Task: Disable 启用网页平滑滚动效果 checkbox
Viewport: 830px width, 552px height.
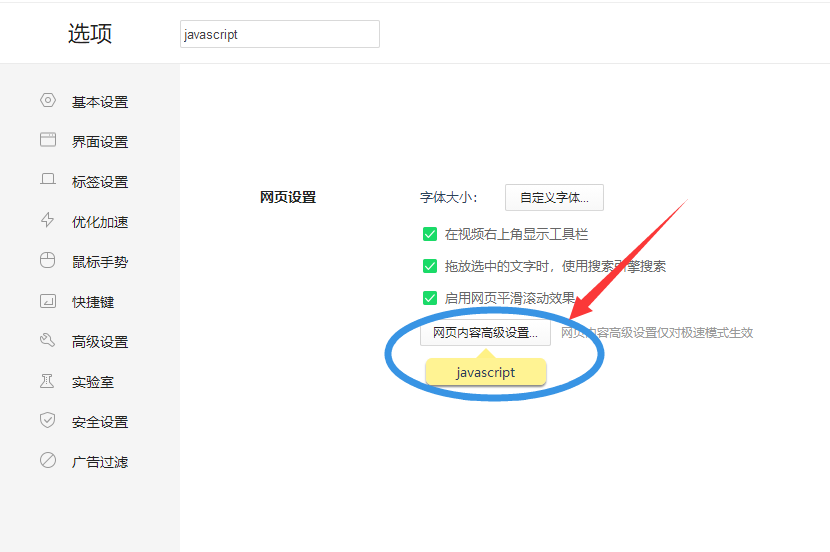Action: coord(430,298)
